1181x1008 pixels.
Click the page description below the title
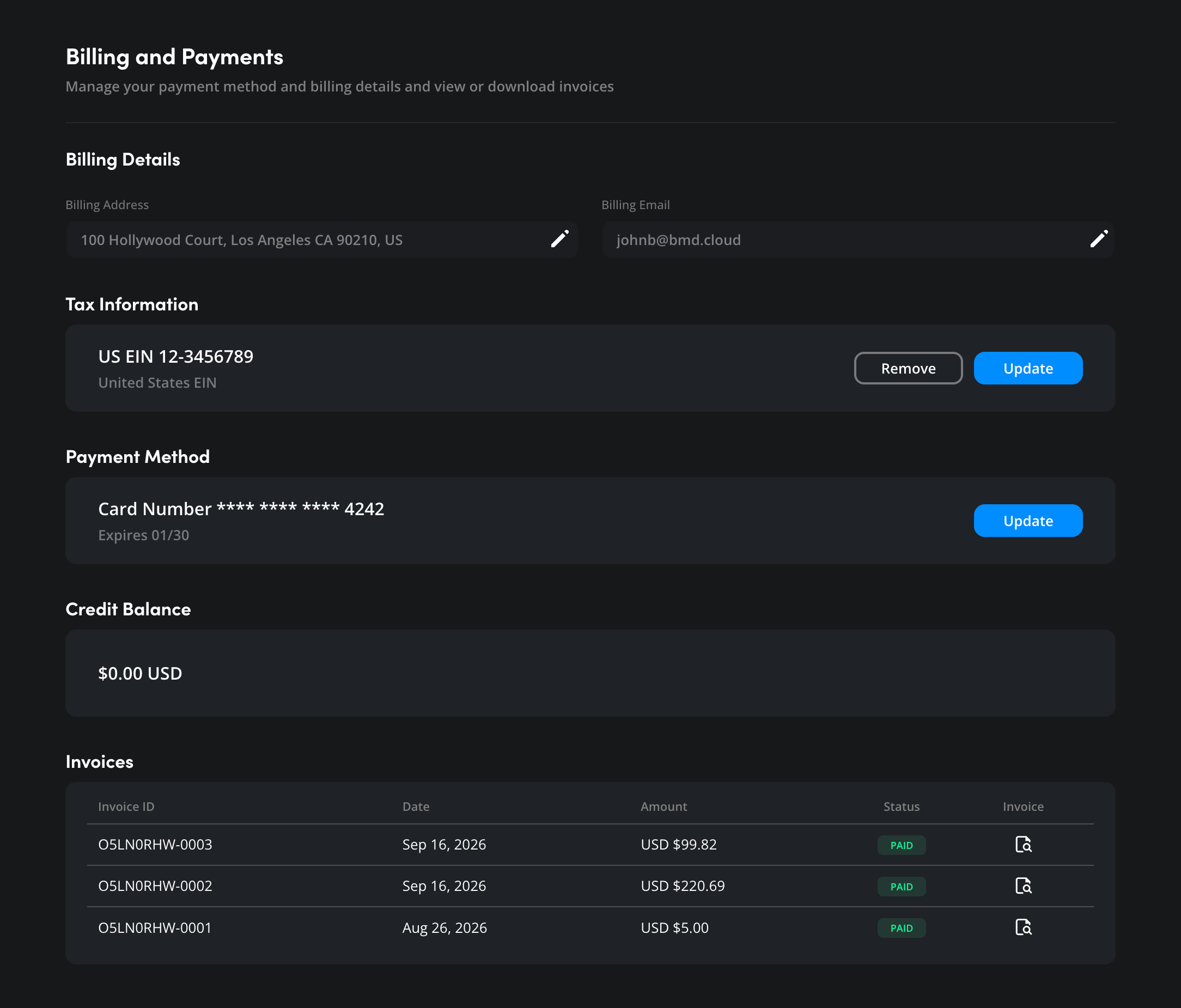[339, 87]
